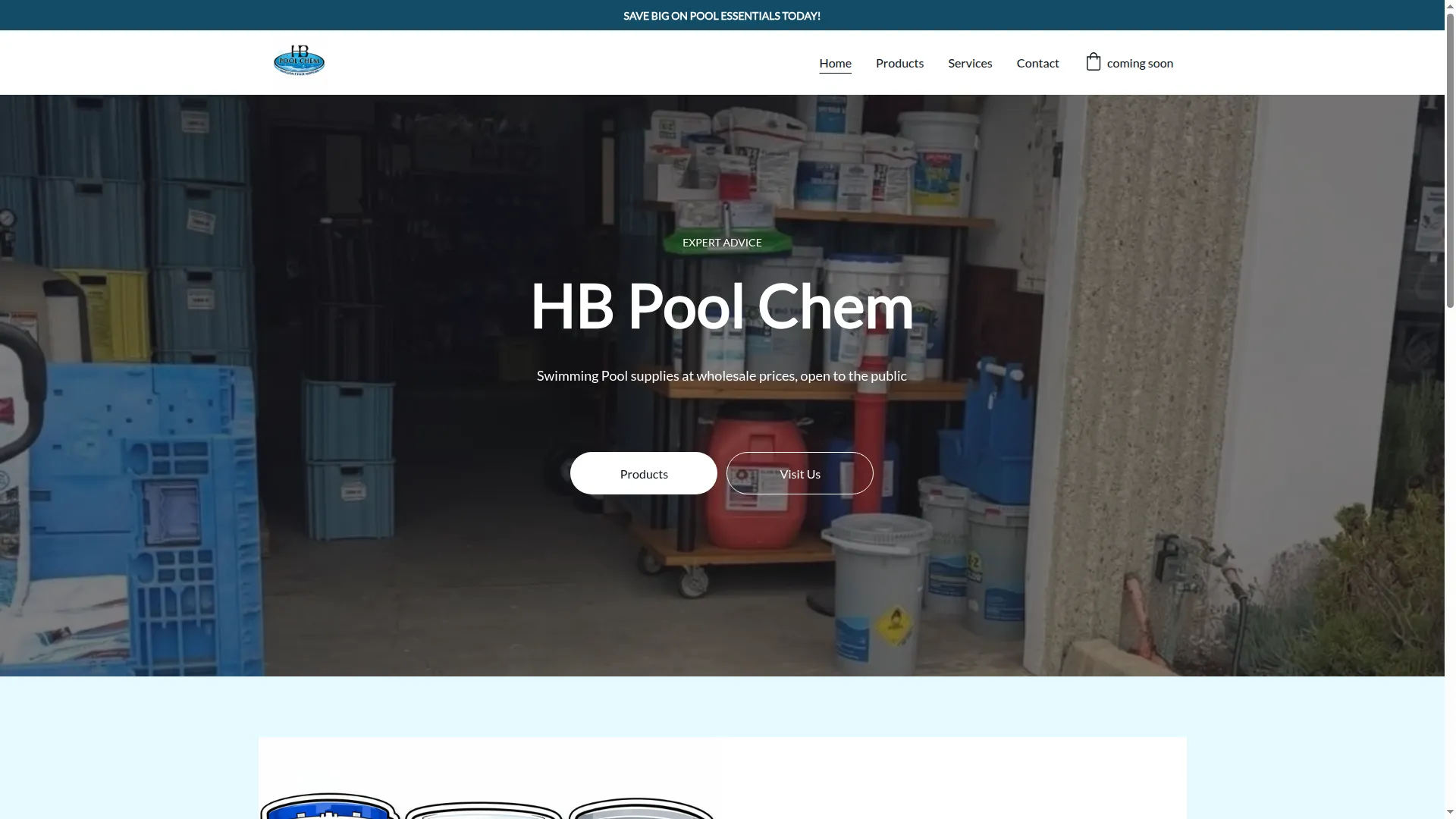Click the blue pool bucket product image
Viewport: 1456px width, 819px height.
coord(330,806)
